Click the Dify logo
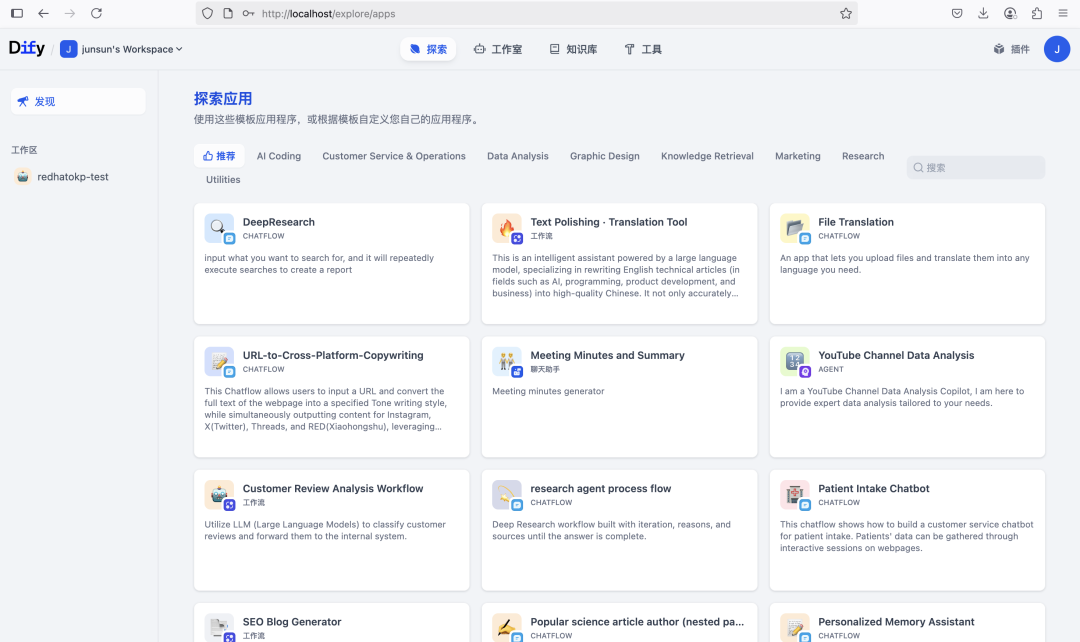Screen dimensions: 1080x642 point(27,47)
